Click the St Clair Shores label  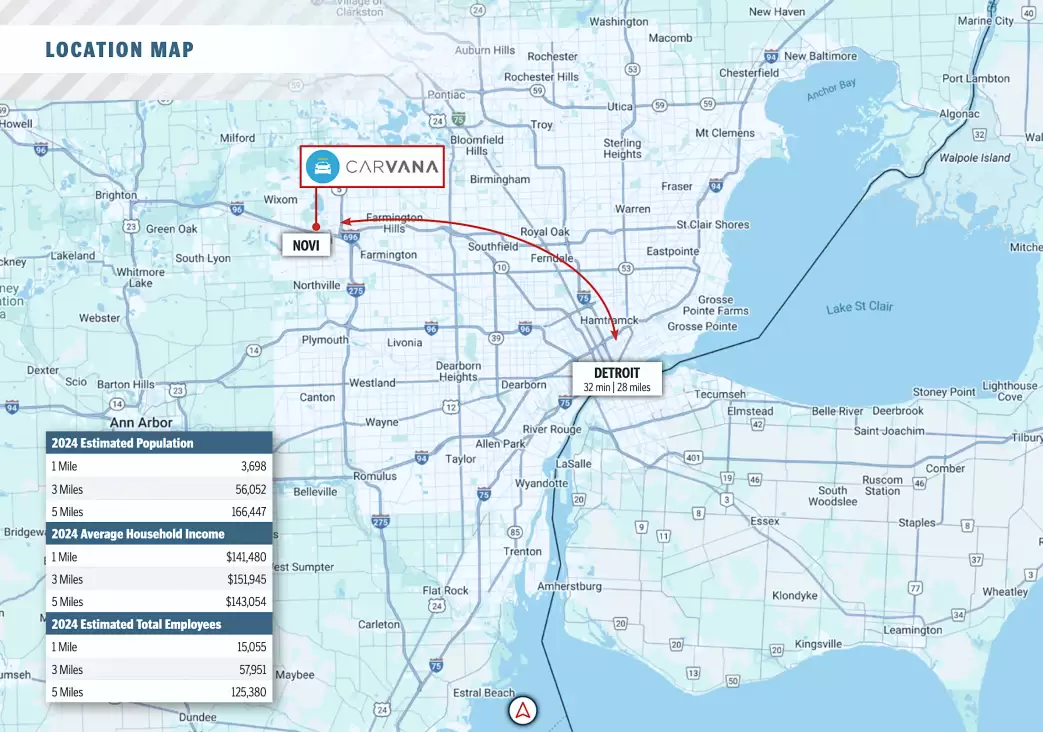(713, 225)
